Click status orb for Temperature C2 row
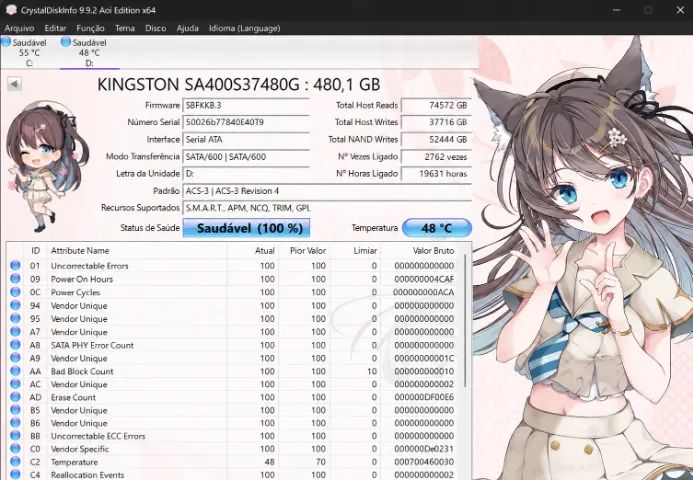The image size is (693, 480). pyautogui.click(x=15, y=461)
